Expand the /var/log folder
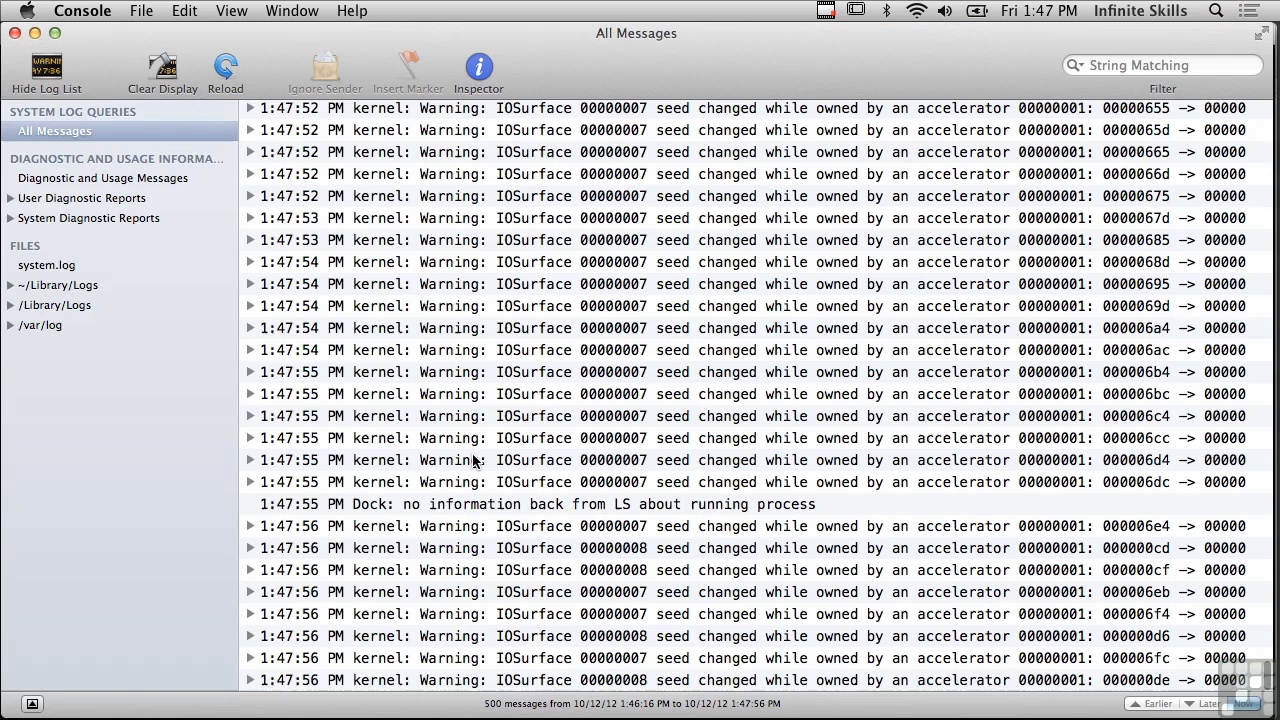The image size is (1280, 720). [x=10, y=325]
